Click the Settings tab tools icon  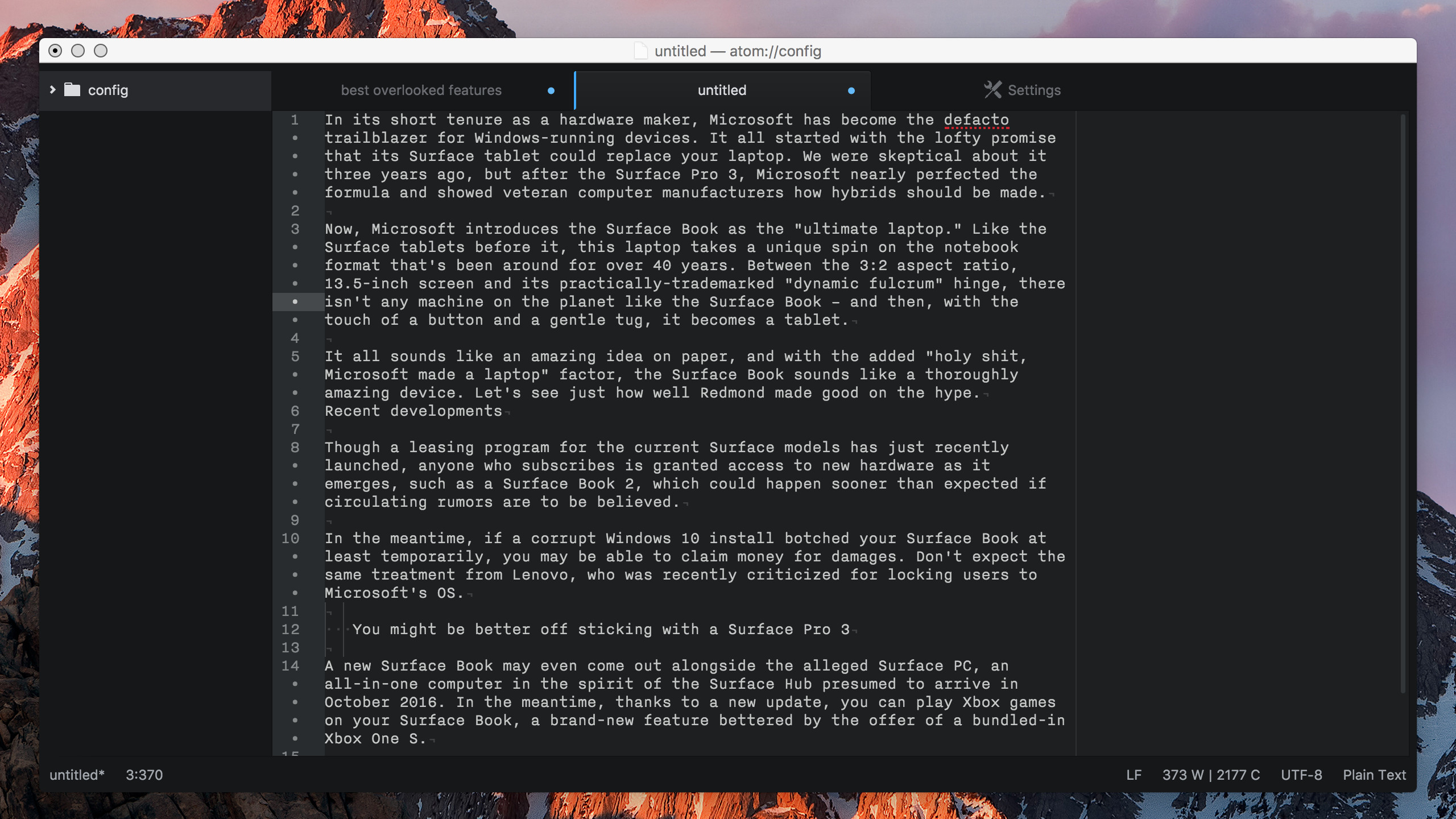[x=992, y=90]
